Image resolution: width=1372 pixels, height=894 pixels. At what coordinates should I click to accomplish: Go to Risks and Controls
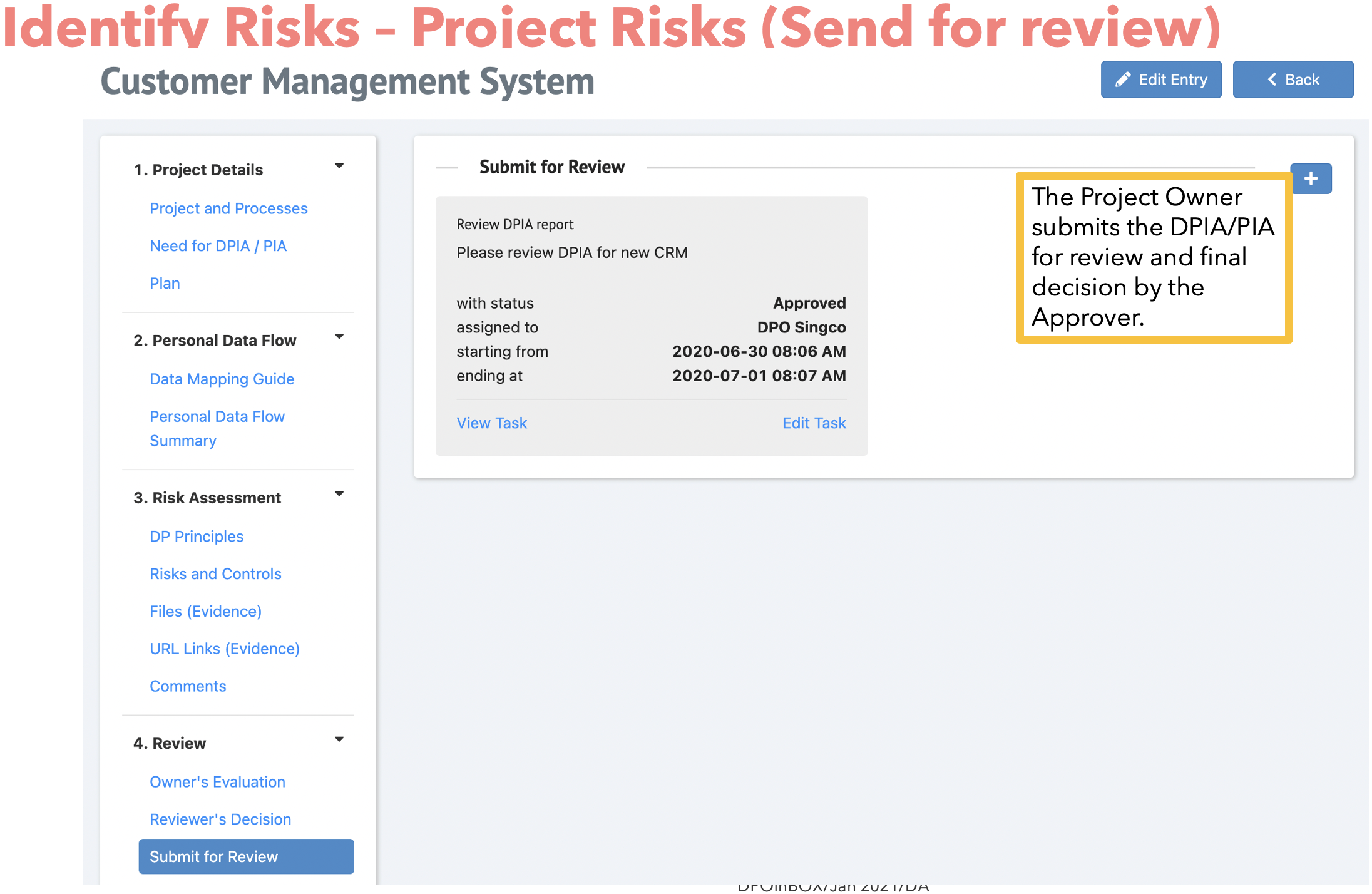(x=215, y=573)
